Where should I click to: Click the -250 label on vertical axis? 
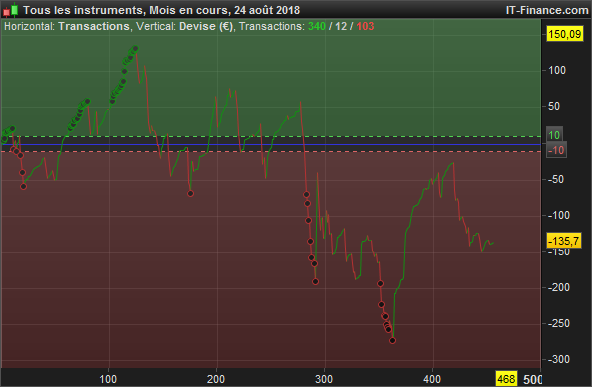point(559,323)
